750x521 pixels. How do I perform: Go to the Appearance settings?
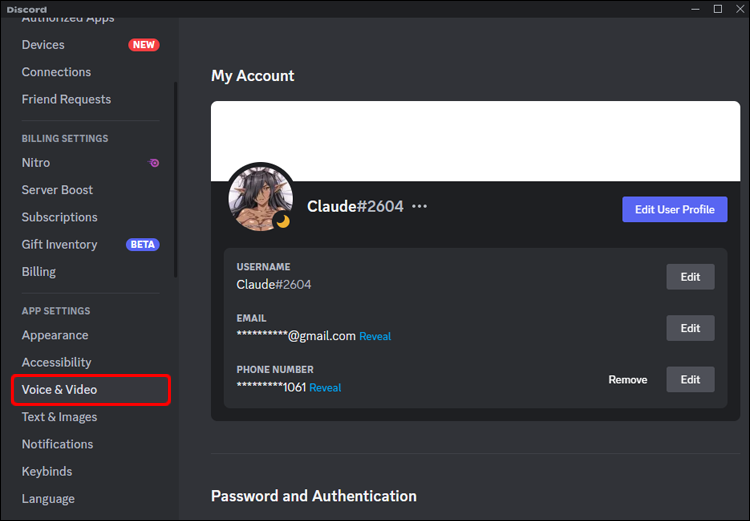(x=55, y=335)
